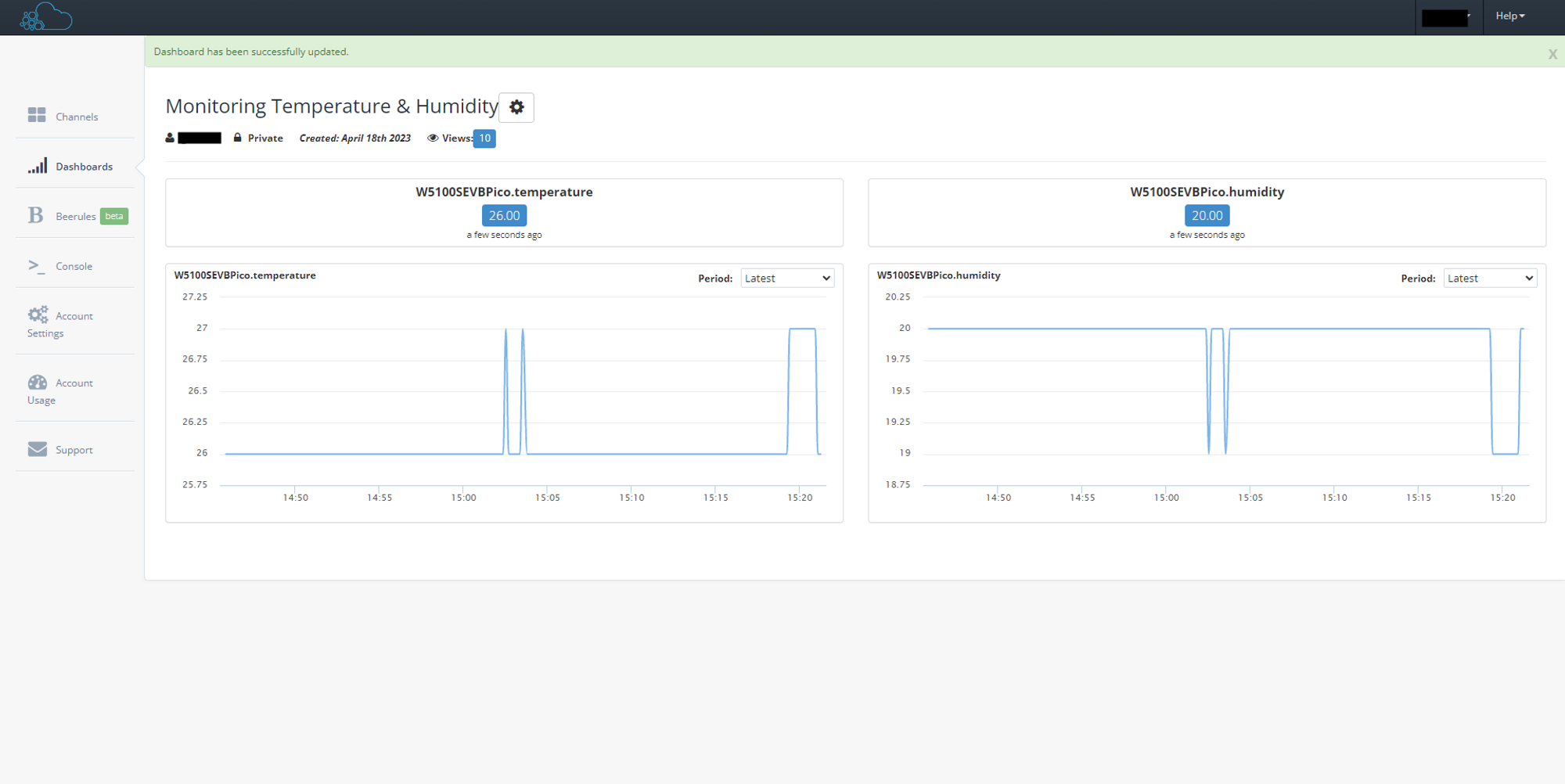Click the Dashboards bar-chart icon

38,166
